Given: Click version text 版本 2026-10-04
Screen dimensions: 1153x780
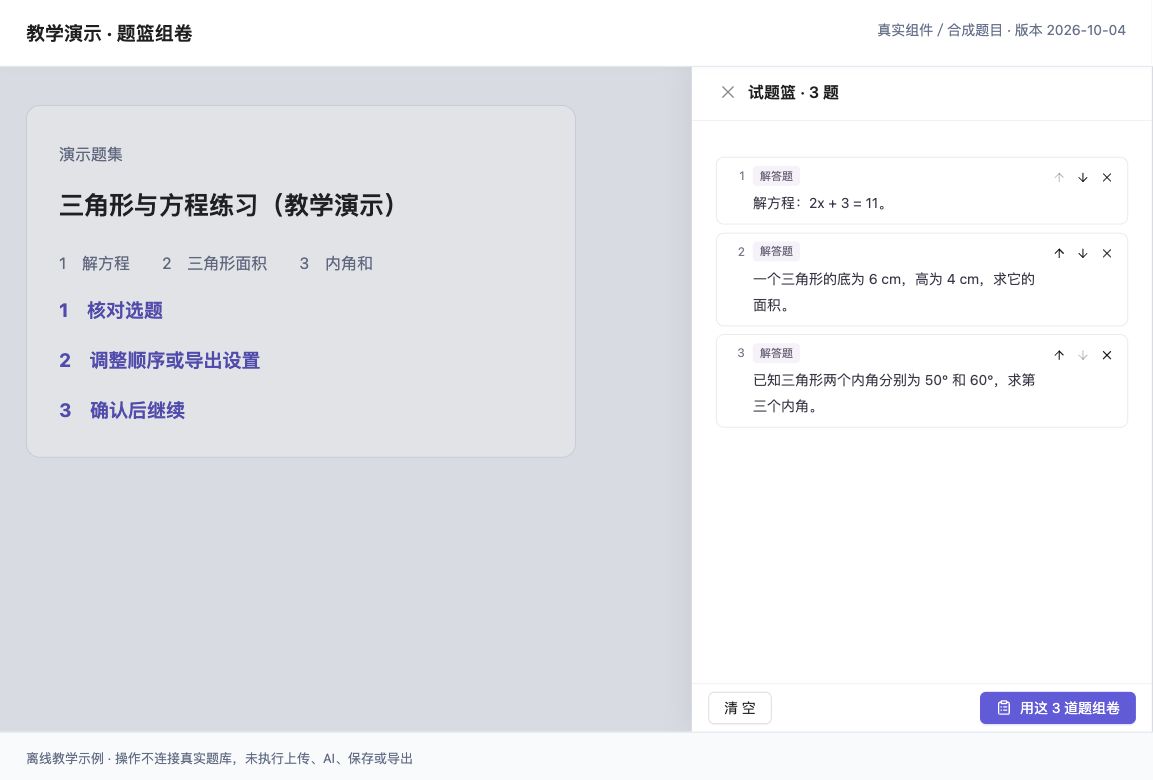Looking at the screenshot, I should click(1070, 30).
